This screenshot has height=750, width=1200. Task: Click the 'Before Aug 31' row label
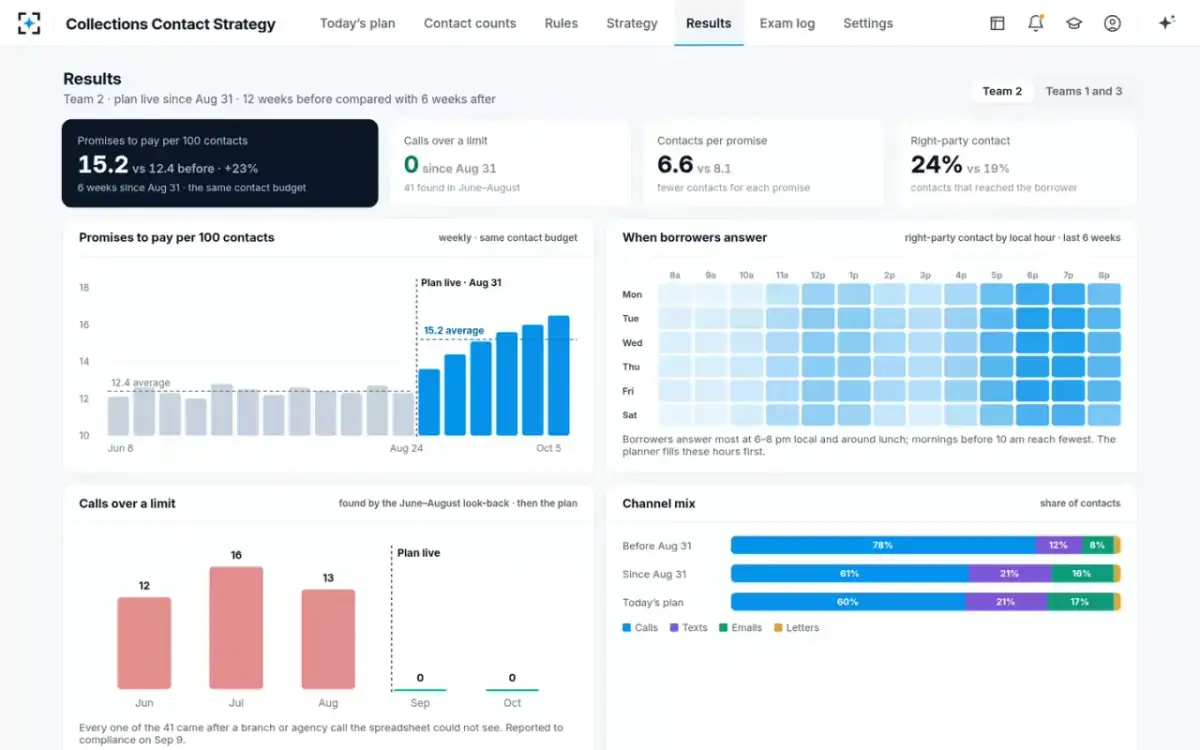point(656,546)
